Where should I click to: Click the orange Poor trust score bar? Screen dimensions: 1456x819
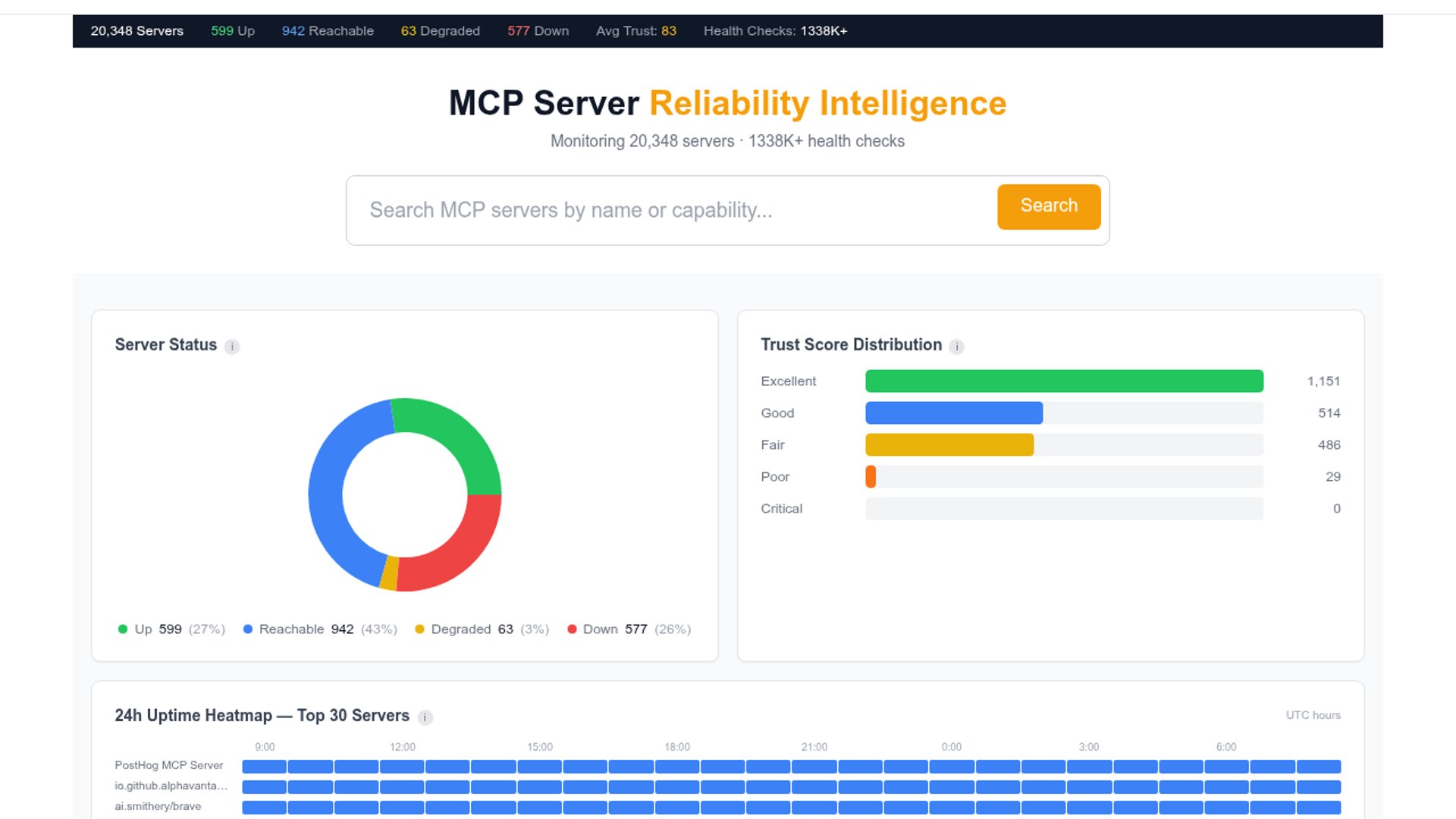(871, 477)
